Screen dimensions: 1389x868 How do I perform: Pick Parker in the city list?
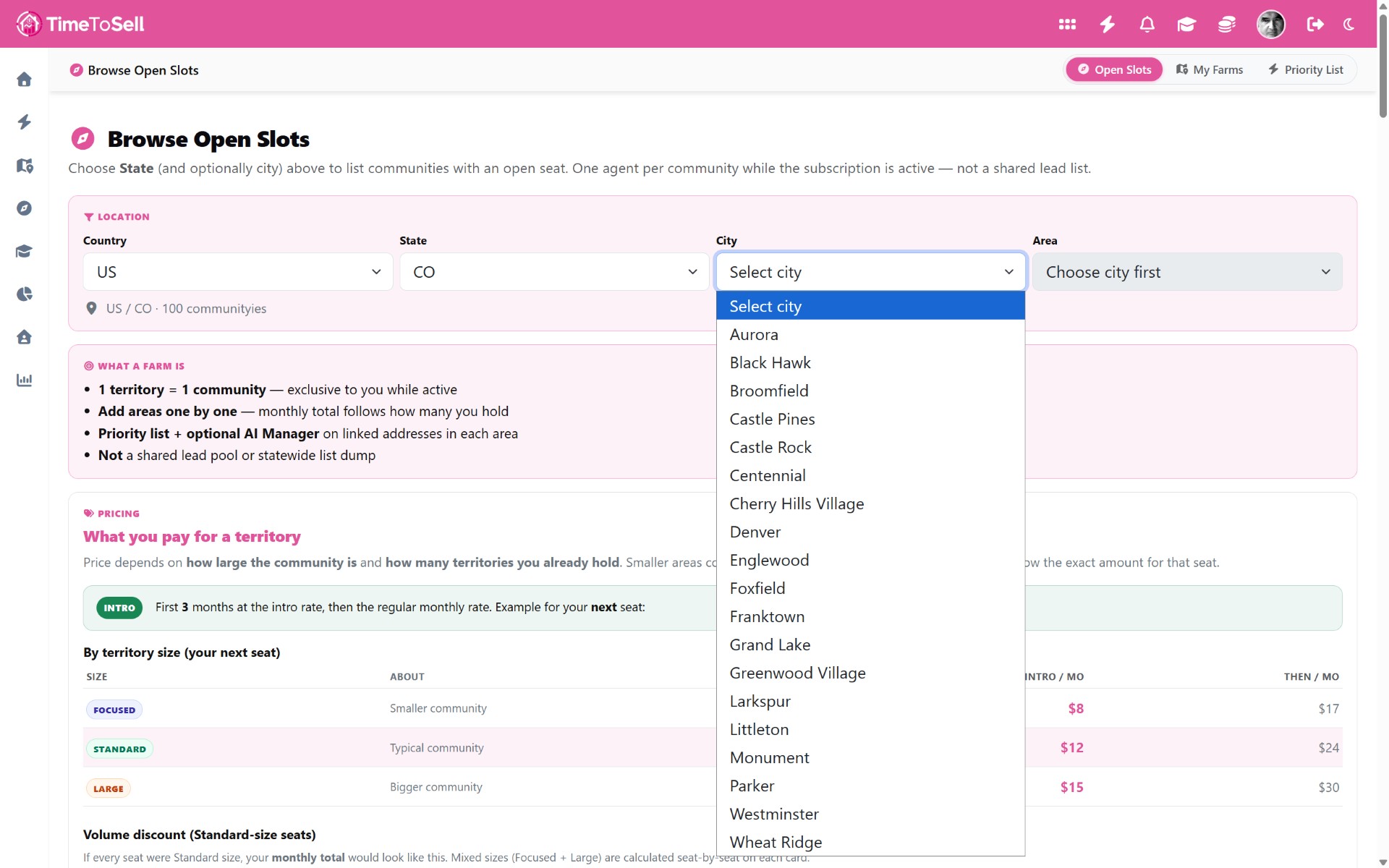tap(870, 786)
